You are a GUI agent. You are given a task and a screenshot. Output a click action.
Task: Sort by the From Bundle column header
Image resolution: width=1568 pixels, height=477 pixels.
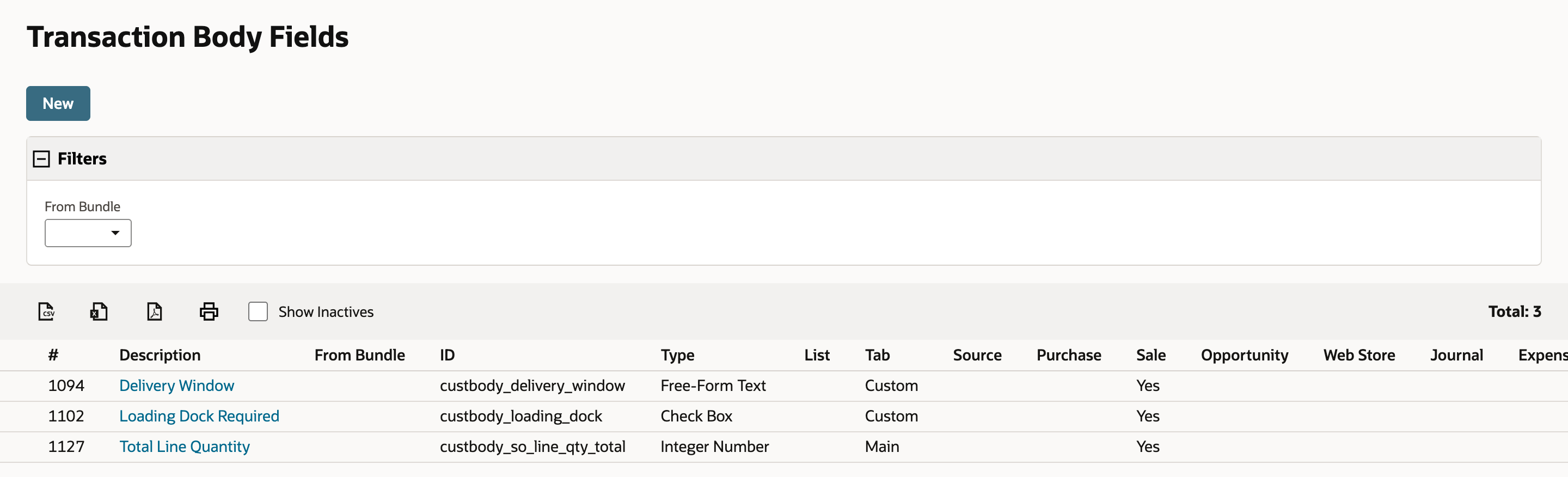pos(360,356)
